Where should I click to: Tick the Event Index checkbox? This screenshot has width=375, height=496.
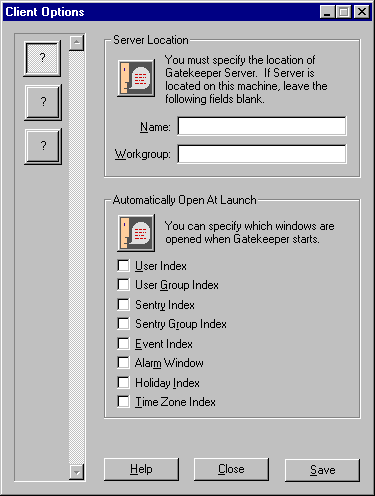pyautogui.click(x=123, y=343)
